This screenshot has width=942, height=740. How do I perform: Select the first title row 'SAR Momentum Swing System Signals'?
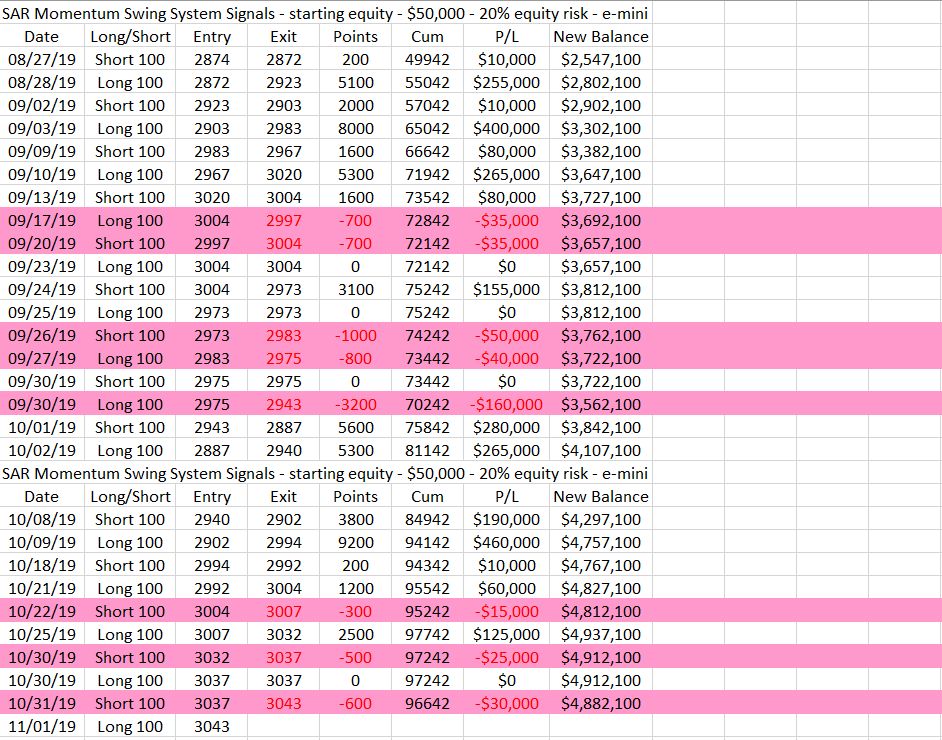tap(325, 14)
